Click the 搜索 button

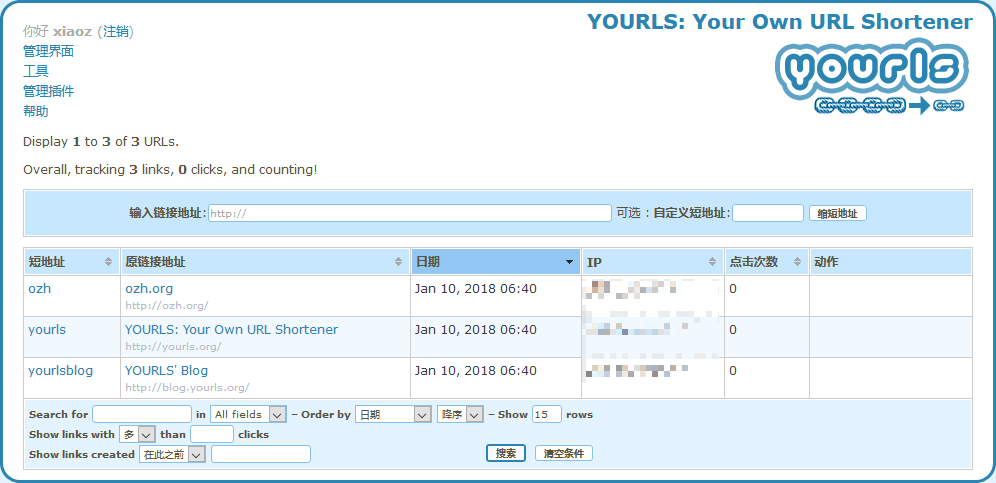506,453
